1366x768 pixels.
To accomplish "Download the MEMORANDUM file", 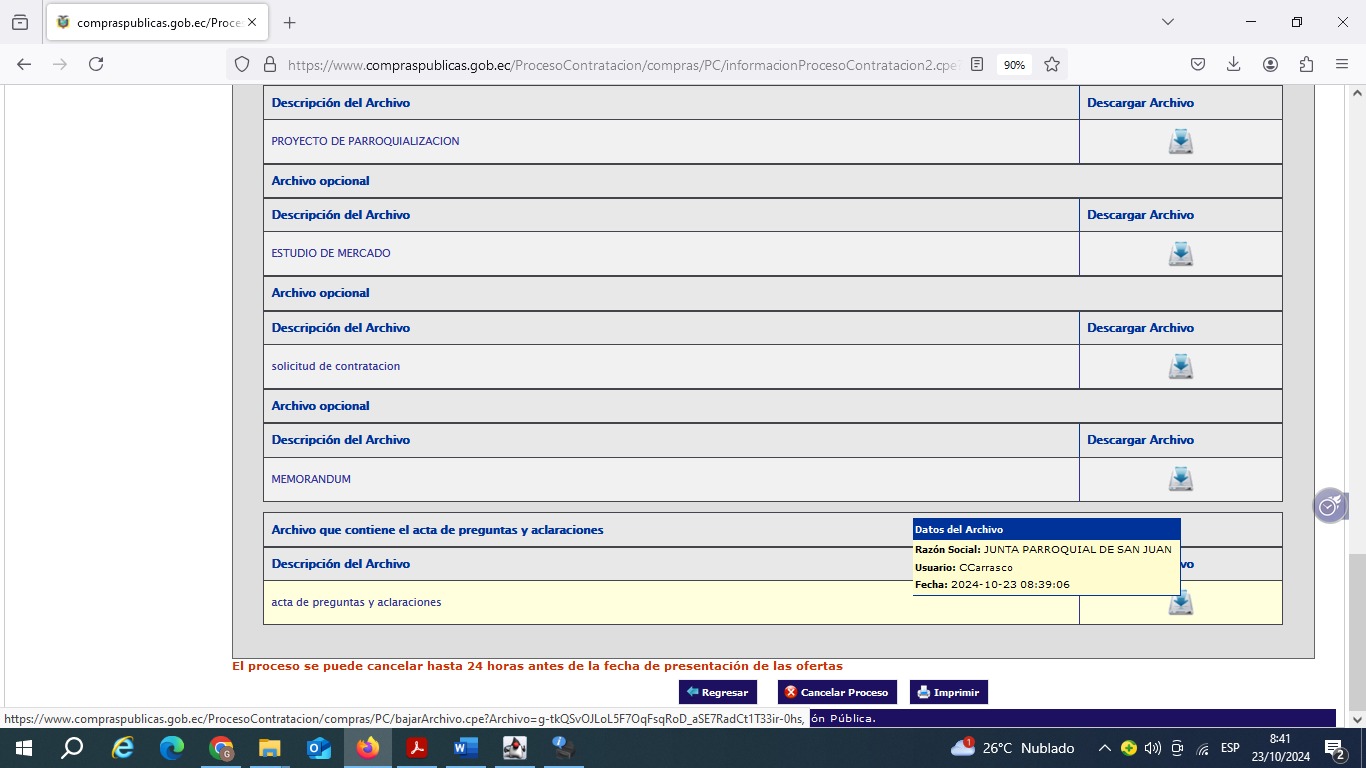I will (1180, 479).
